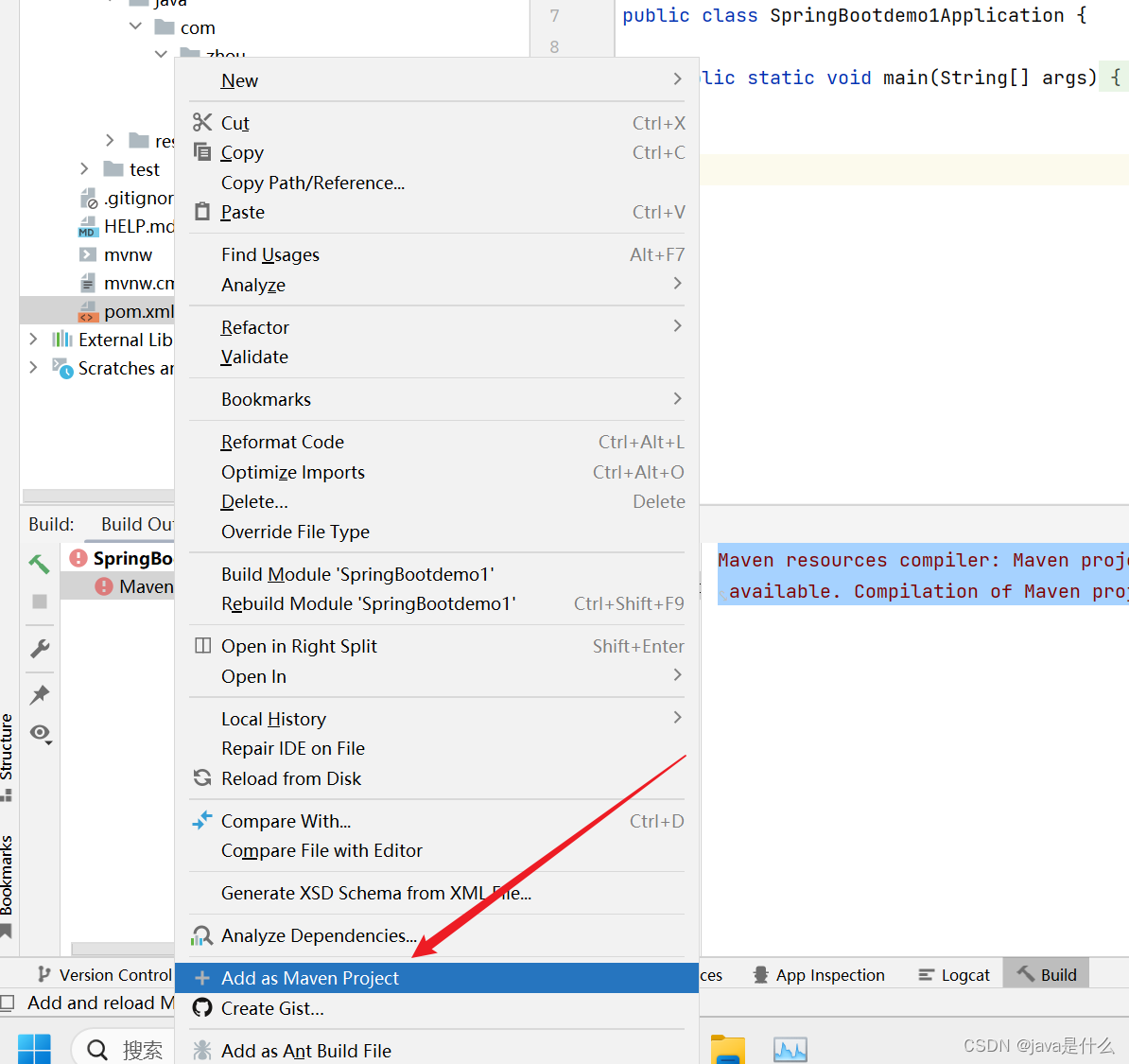Click the Copy icon in the context menu

pyautogui.click(x=201, y=152)
